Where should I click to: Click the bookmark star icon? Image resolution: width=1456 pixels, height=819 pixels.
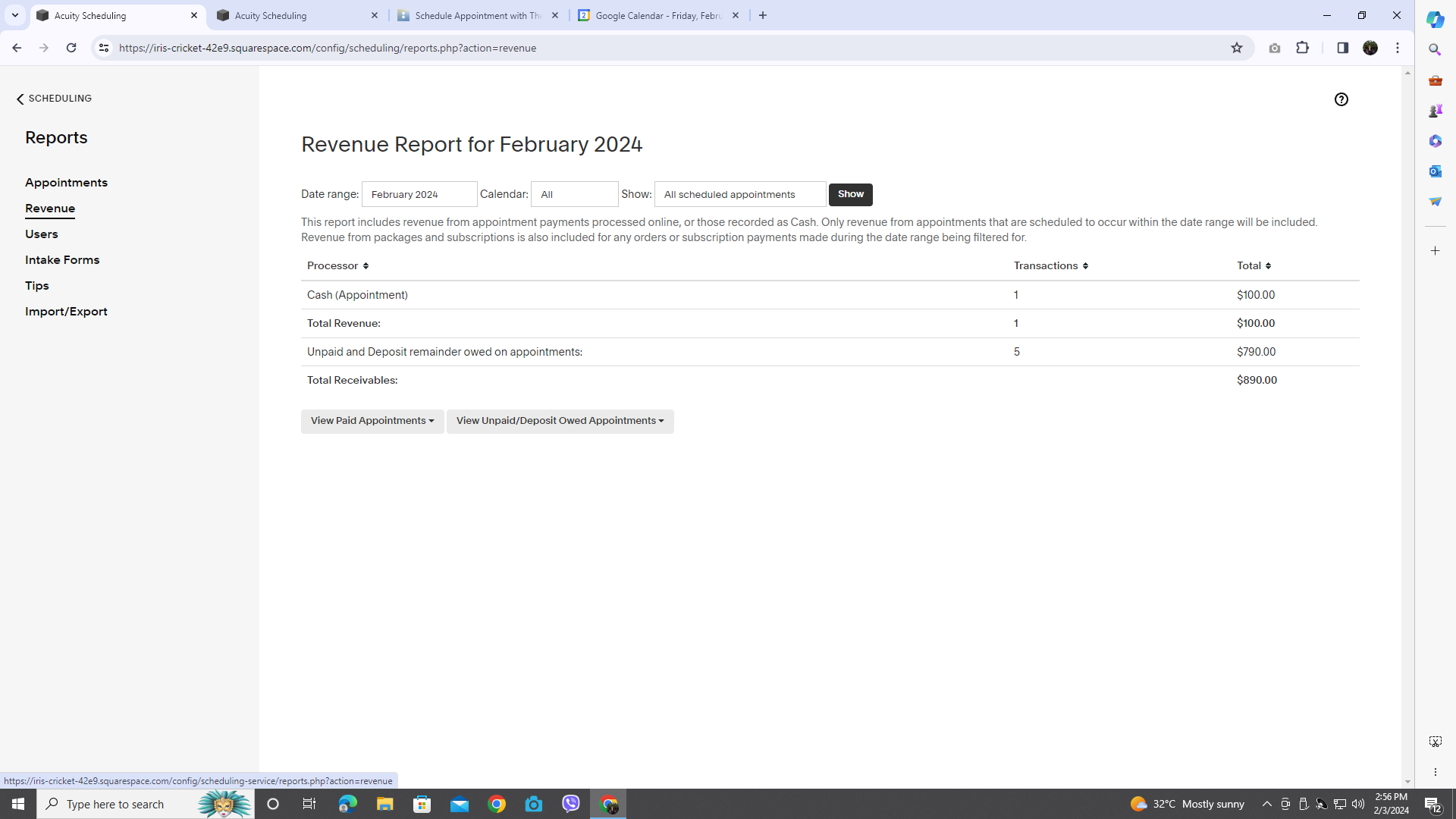[x=1237, y=48]
